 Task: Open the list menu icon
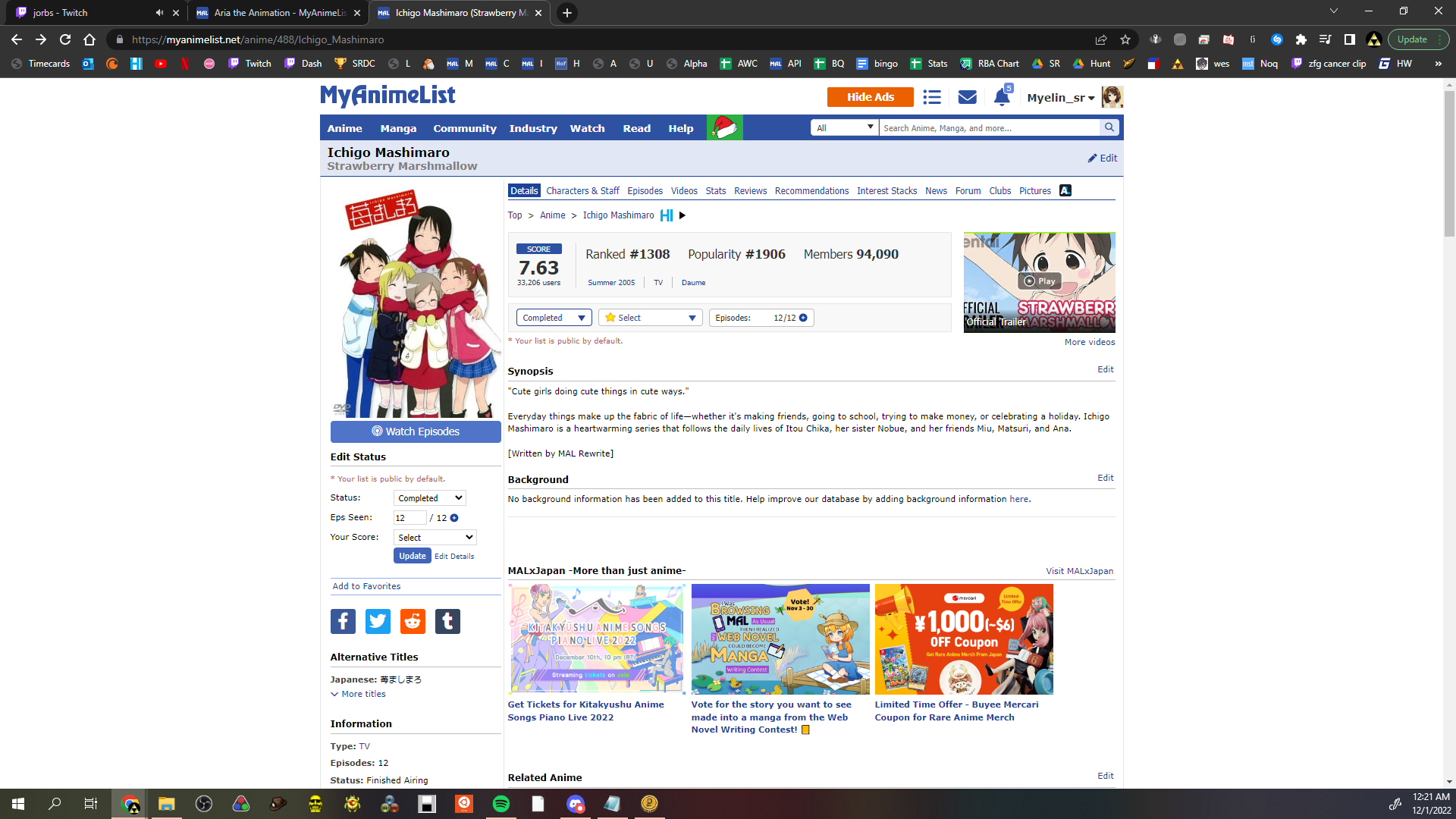tap(932, 97)
